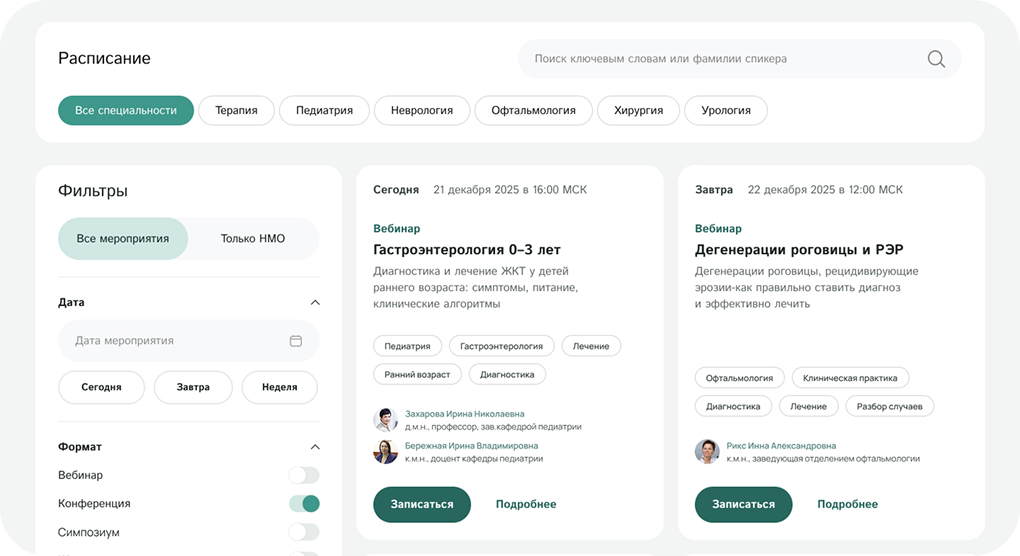The height and width of the screenshot is (556, 1020).
Task: Click the Лечение tag on cornea card
Action: point(809,406)
